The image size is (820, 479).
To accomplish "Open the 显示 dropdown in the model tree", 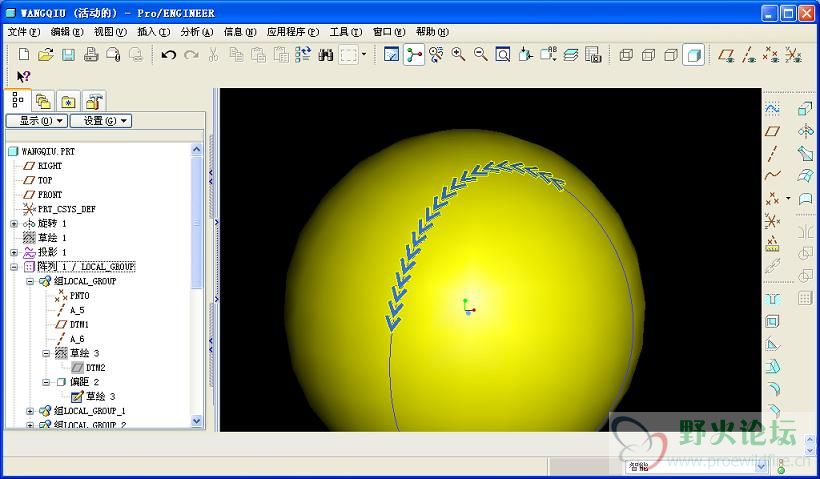I will pos(37,121).
